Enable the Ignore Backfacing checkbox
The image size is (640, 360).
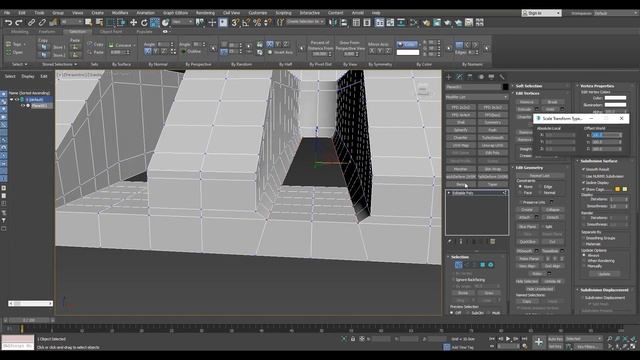click(x=453, y=280)
